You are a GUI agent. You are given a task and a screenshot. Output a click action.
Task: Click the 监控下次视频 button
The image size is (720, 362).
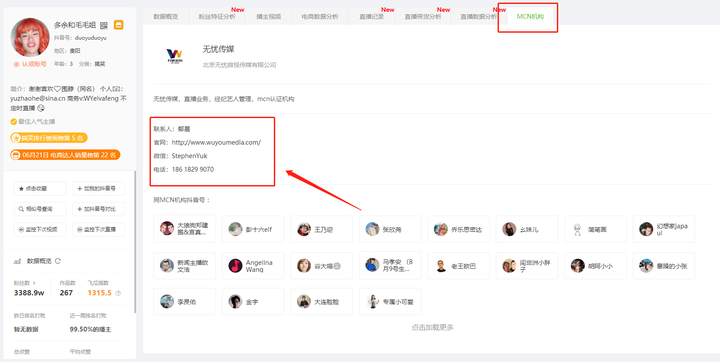(x=40, y=229)
